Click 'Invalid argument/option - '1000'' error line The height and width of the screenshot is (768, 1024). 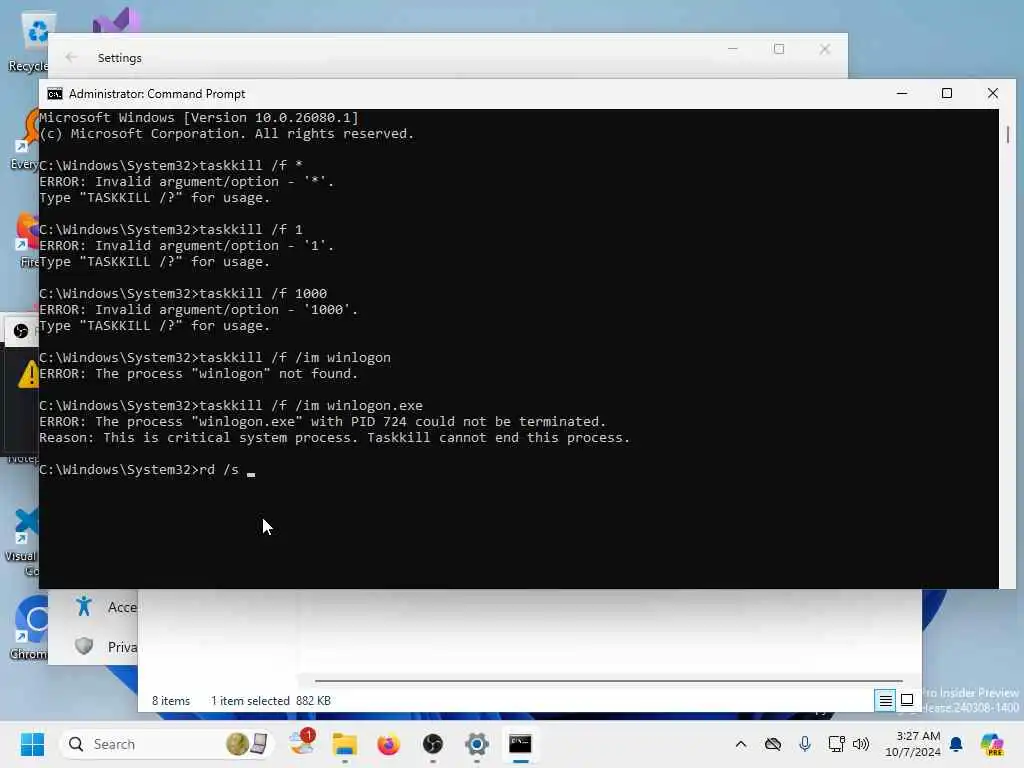pyautogui.click(x=199, y=310)
